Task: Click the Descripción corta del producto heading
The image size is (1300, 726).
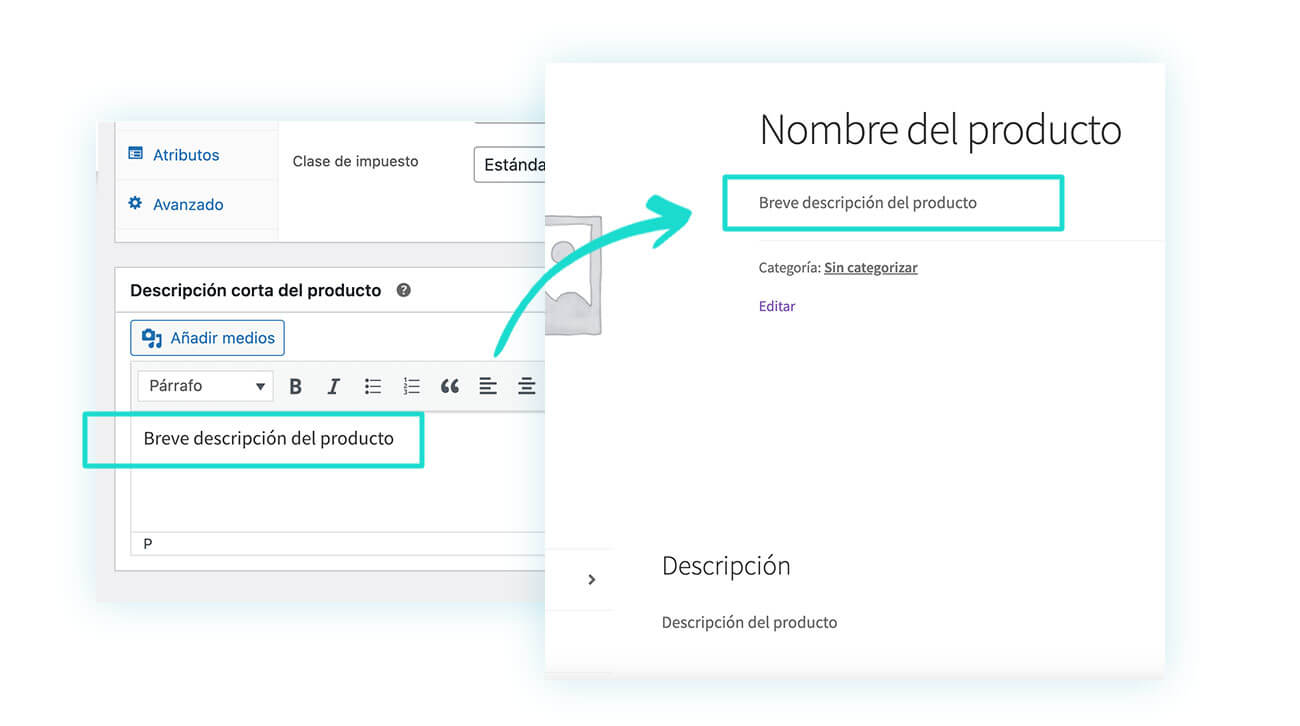Action: 256,290
